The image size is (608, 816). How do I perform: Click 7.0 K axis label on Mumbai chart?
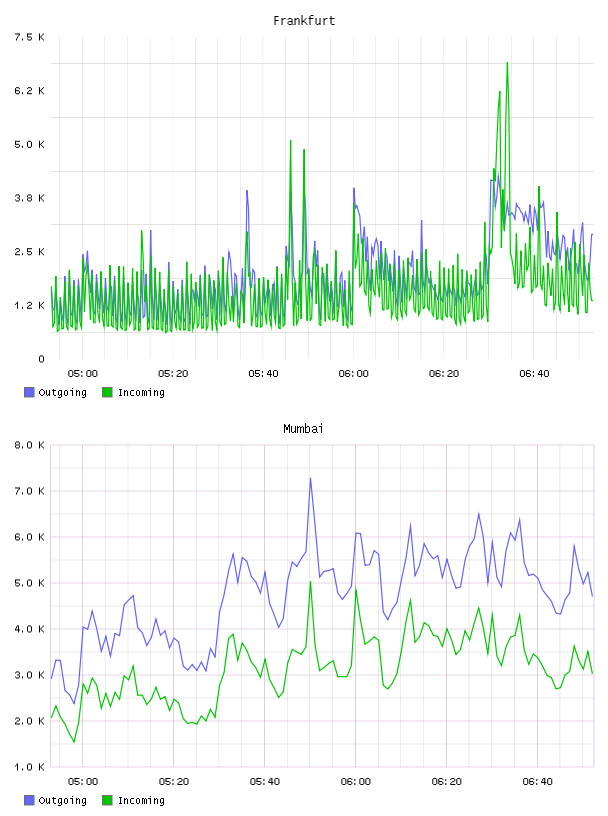click(29, 491)
